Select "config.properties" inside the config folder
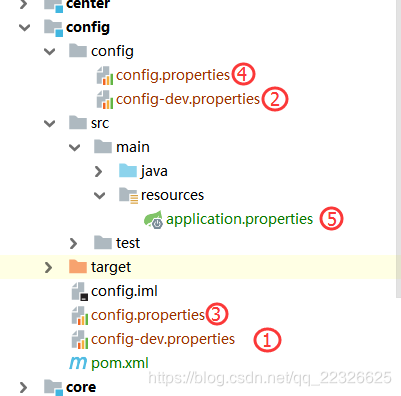The height and width of the screenshot is (396, 401). (x=173, y=76)
